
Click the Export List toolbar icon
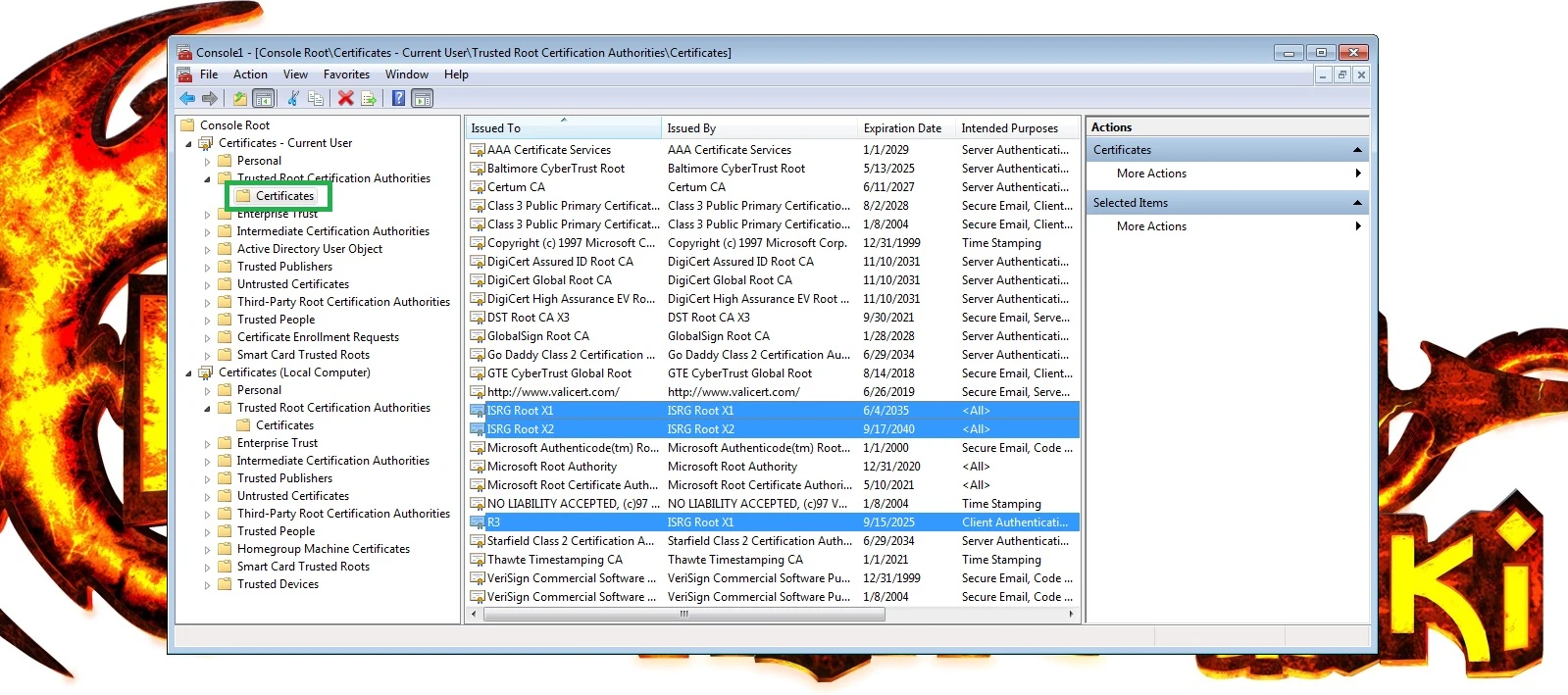pos(369,98)
